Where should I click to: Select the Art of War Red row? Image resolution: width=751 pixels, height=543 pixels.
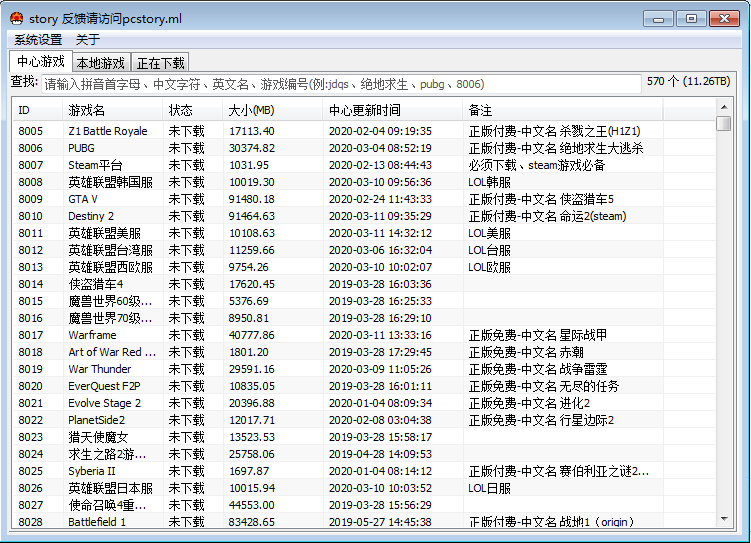[364, 352]
